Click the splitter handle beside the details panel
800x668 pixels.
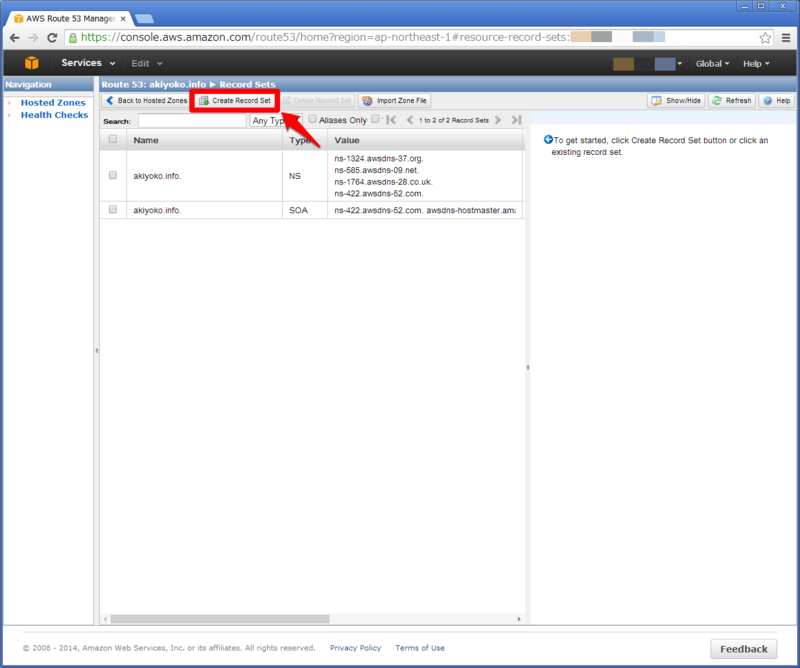528,367
